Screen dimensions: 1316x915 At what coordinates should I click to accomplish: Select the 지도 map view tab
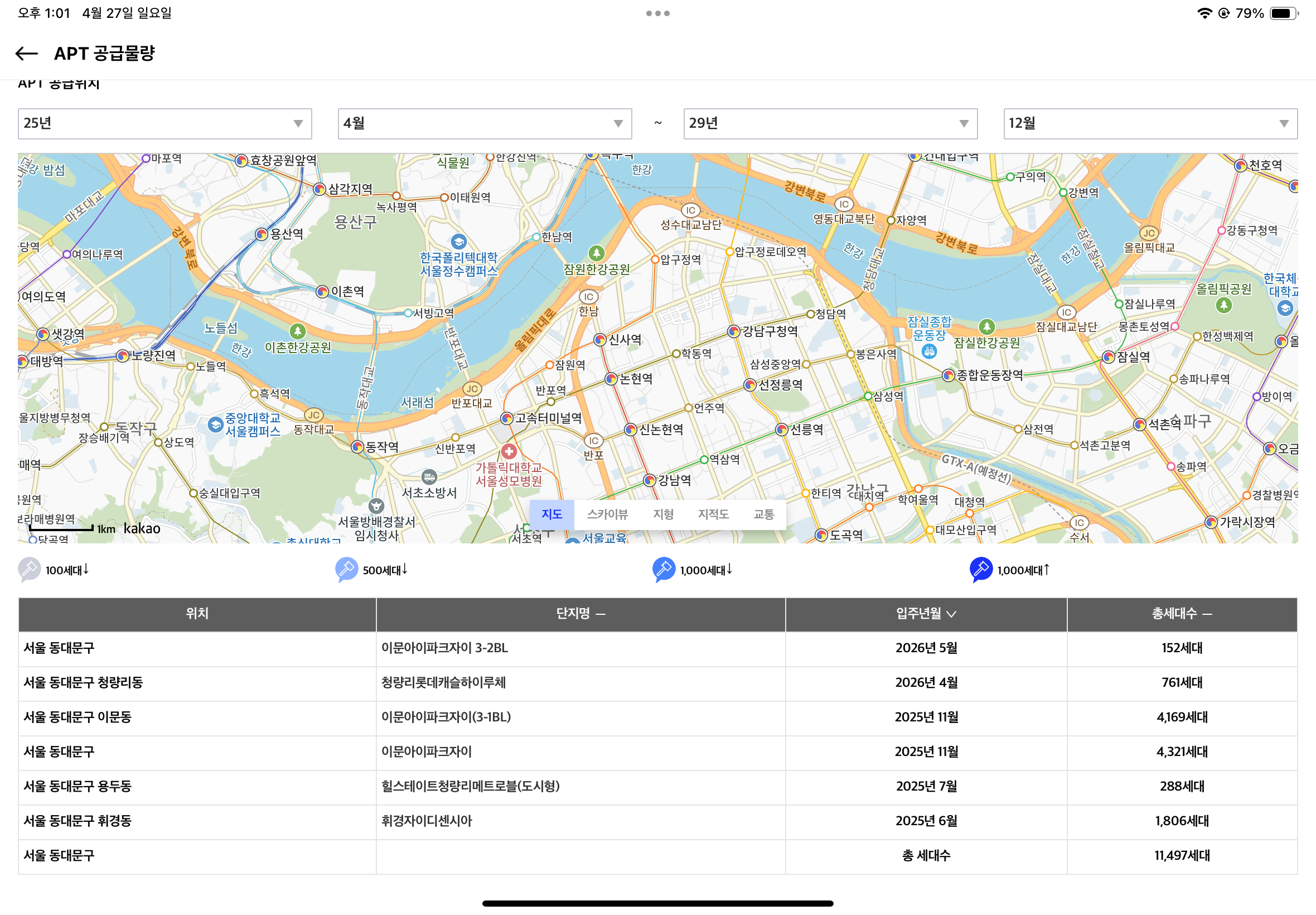click(551, 514)
